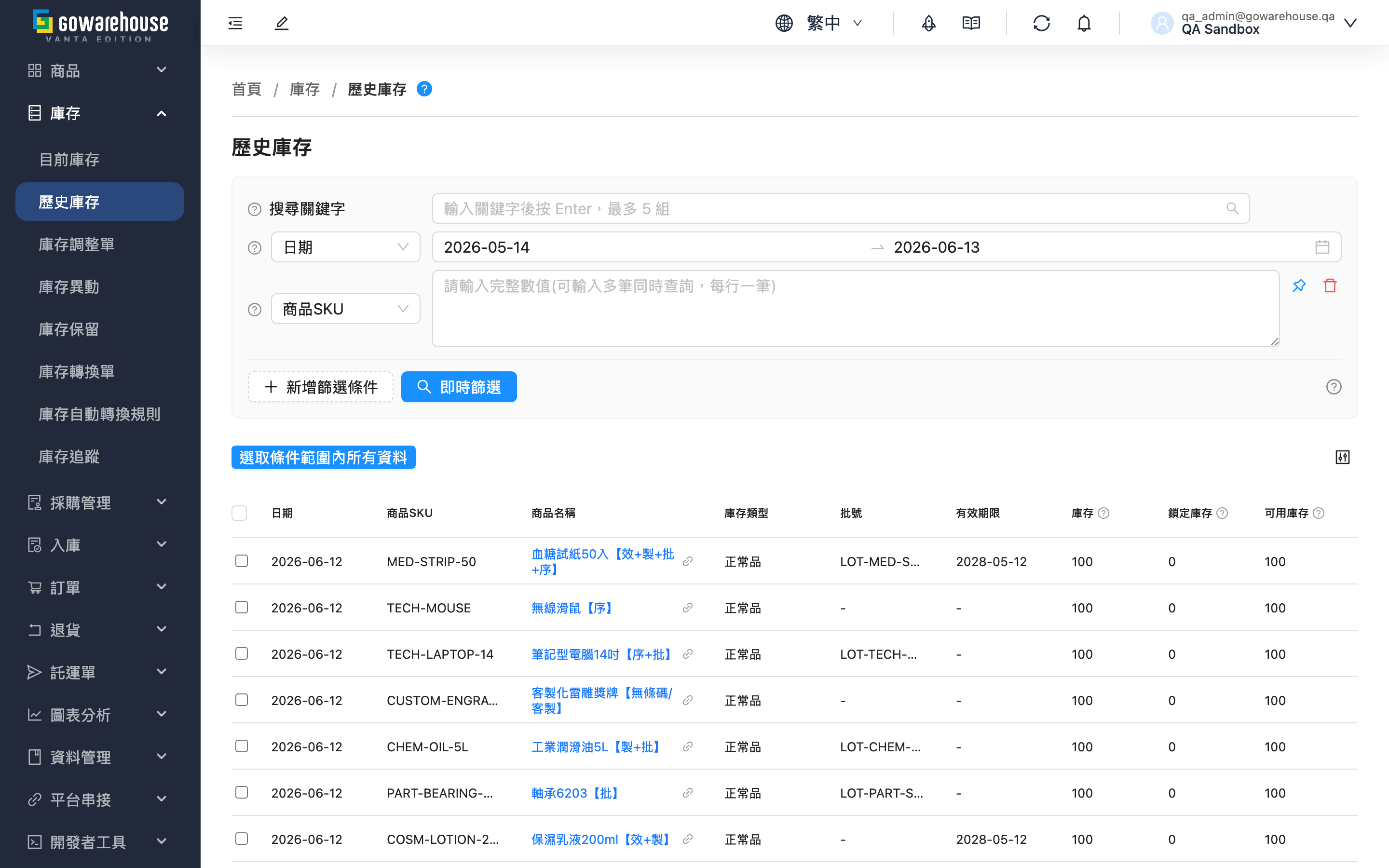Collapse the sidebar with the menu fold icon
The image size is (1389, 868).
point(235,23)
